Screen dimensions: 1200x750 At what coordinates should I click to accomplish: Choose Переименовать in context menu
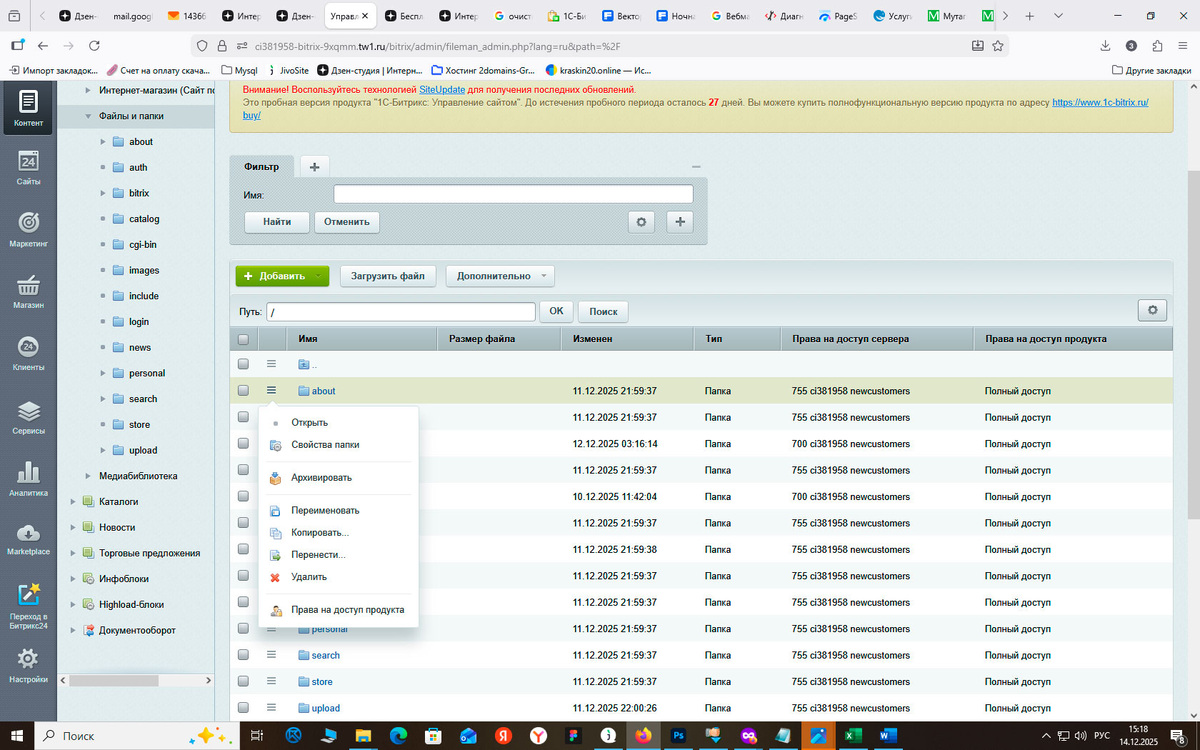[x=325, y=511]
